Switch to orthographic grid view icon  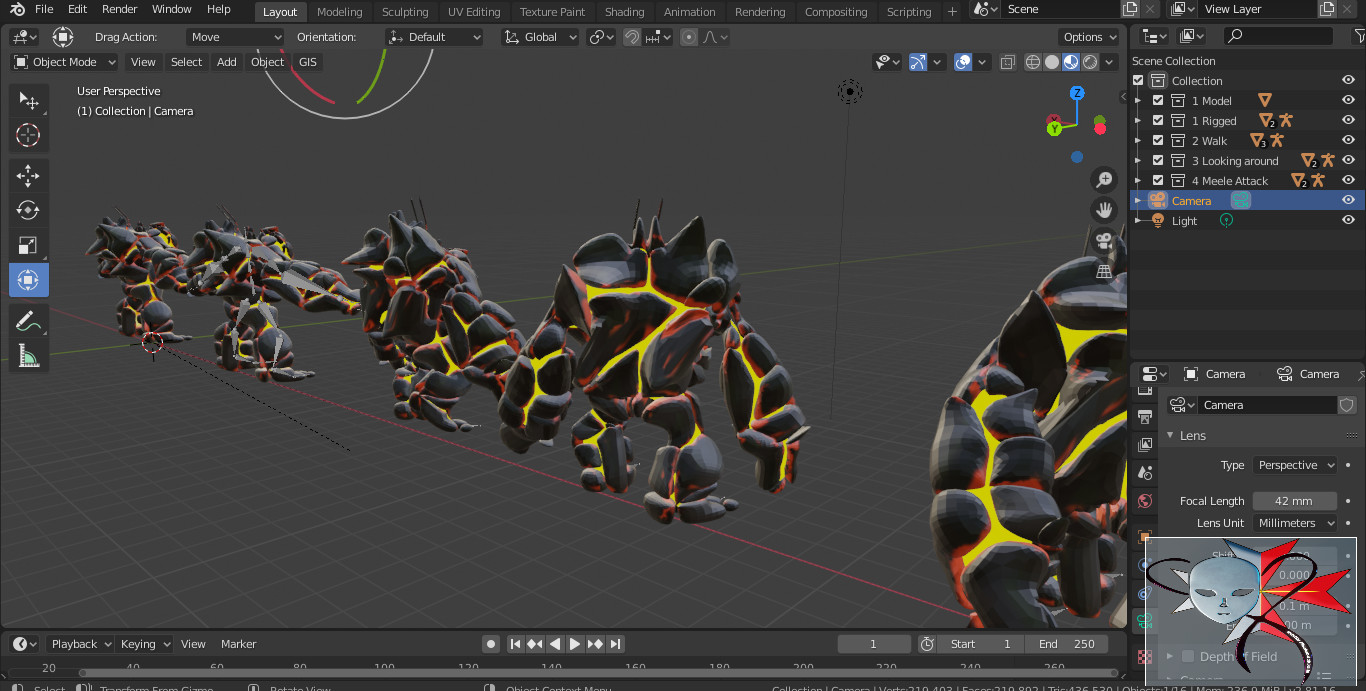(1104, 271)
